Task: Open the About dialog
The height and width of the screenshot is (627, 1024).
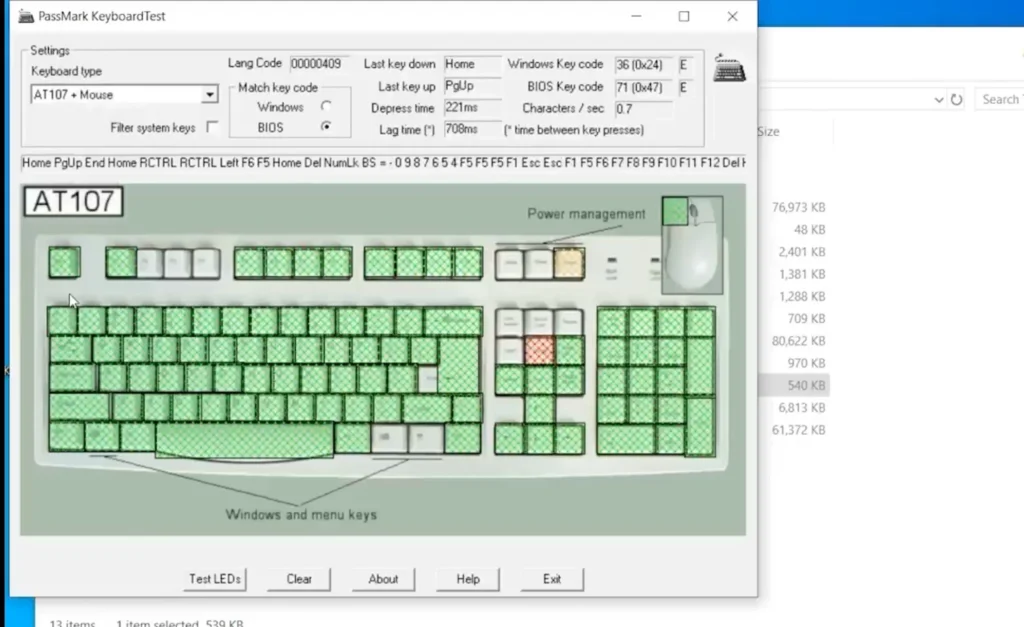Action: (383, 579)
